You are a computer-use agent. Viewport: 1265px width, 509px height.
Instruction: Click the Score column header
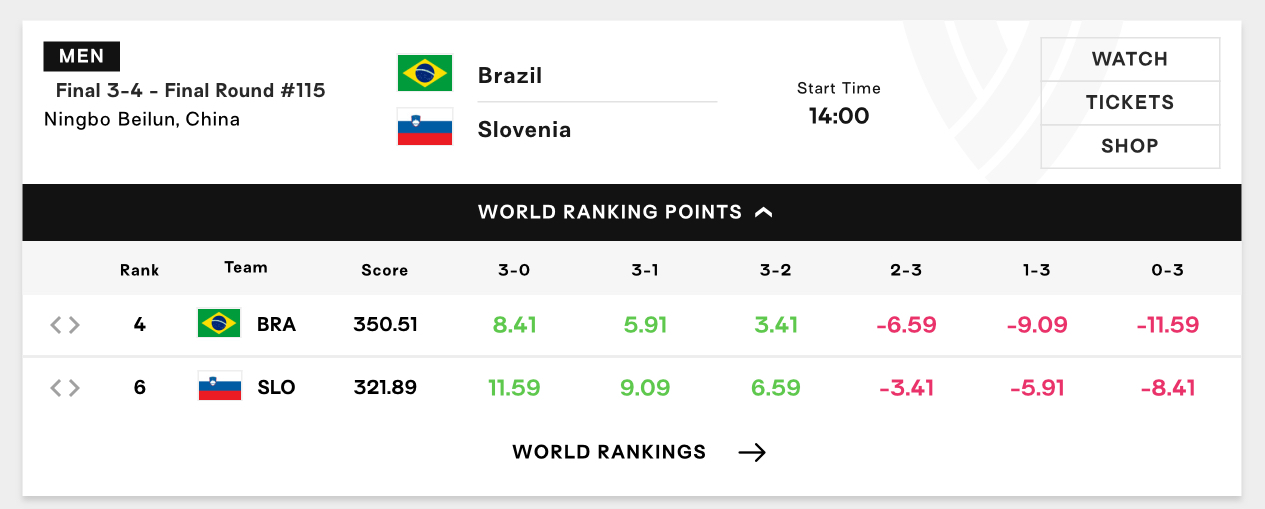point(385,270)
